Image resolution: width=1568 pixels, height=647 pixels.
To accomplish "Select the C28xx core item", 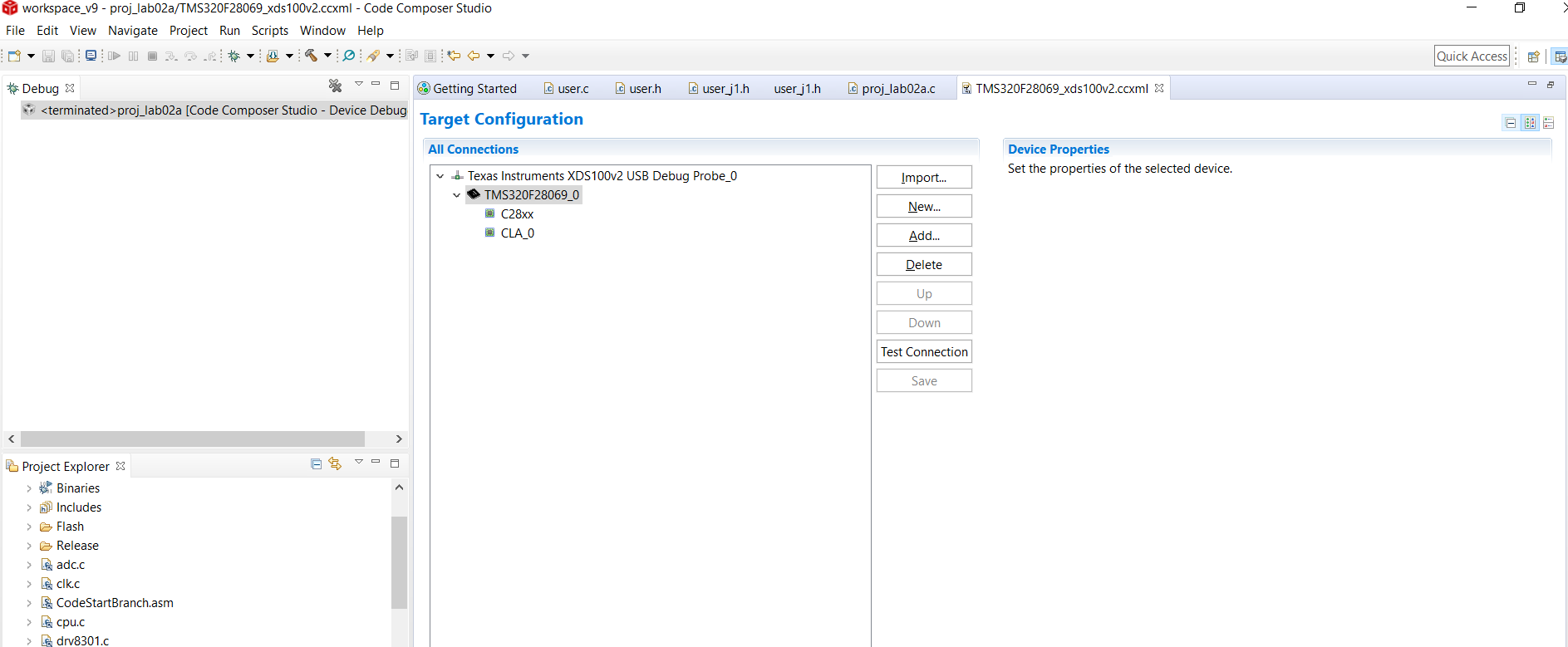I will [x=509, y=214].
